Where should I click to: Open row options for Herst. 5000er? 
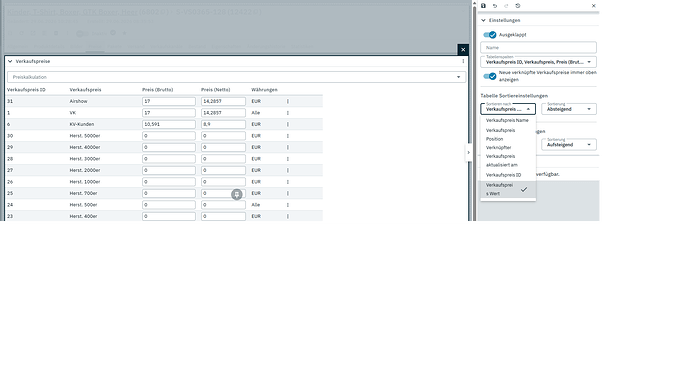click(288, 136)
